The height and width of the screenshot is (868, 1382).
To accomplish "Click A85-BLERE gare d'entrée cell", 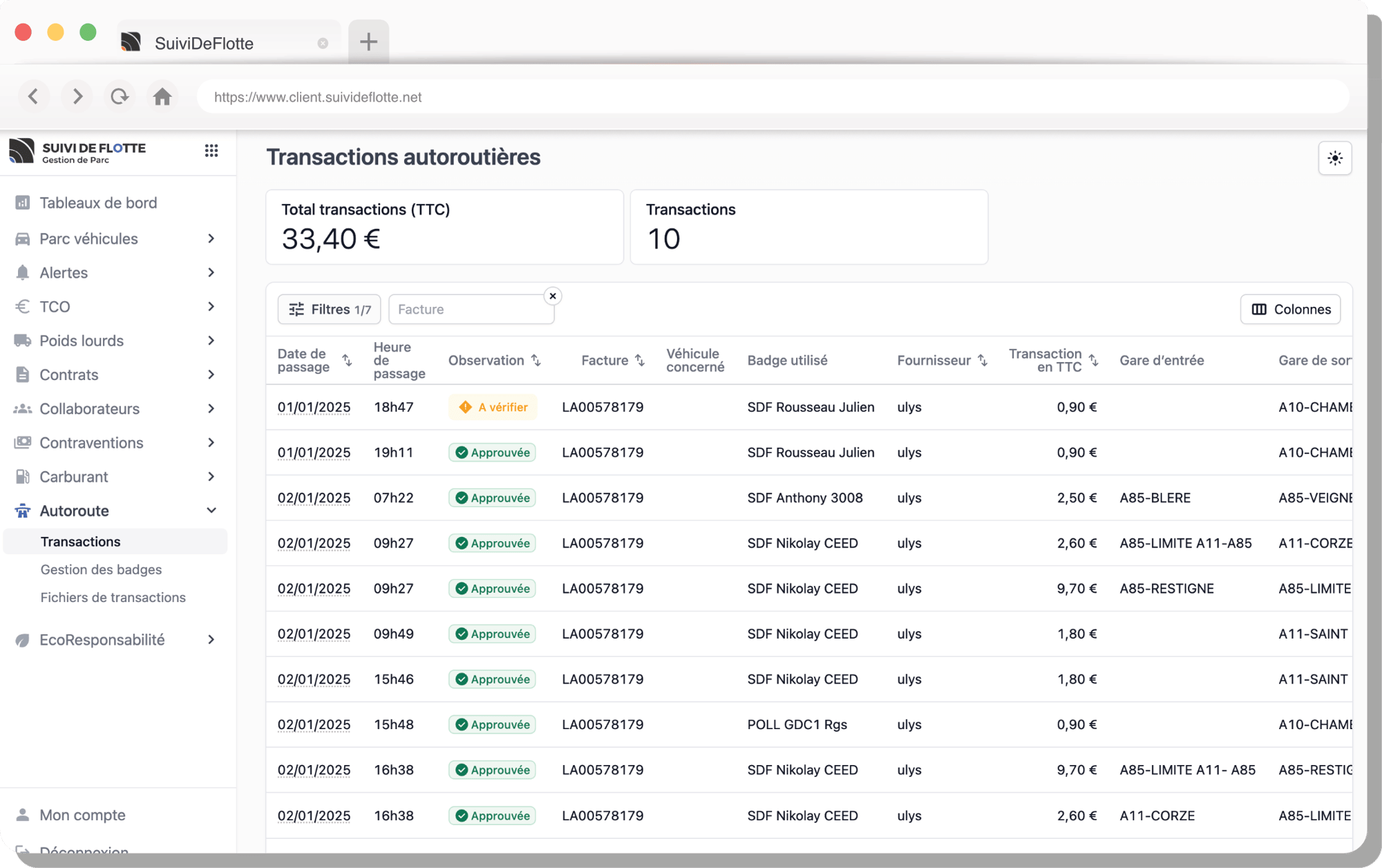I will 1155,498.
